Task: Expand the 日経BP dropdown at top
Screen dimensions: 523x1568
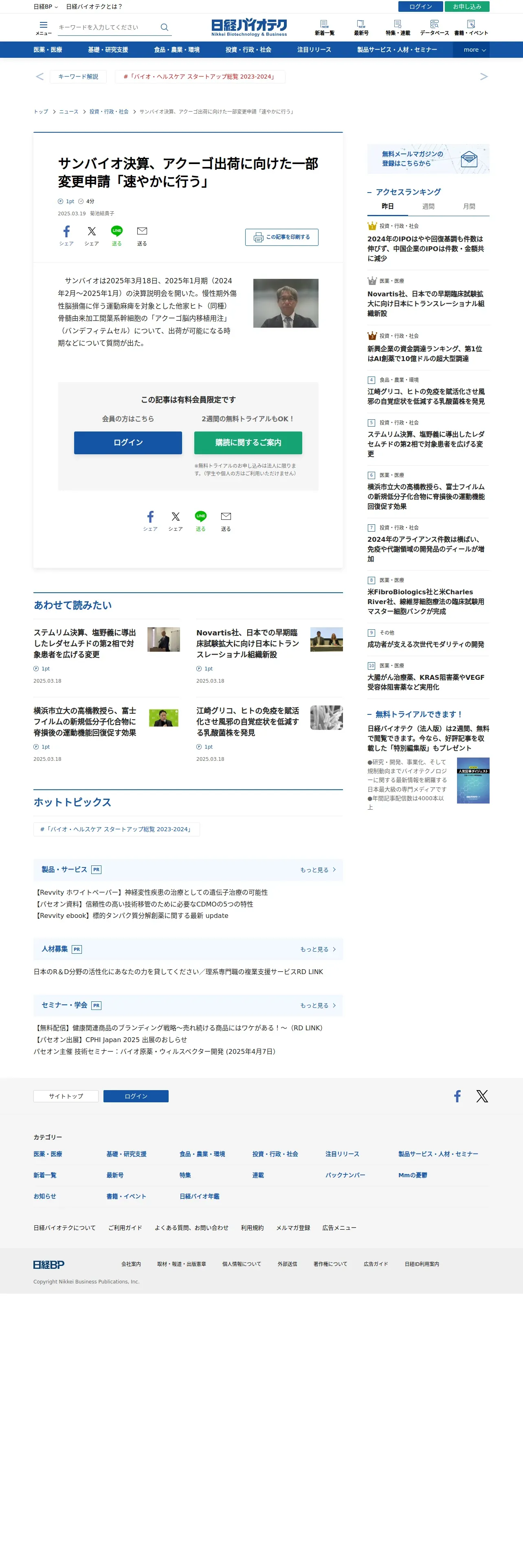Action: coord(46,7)
